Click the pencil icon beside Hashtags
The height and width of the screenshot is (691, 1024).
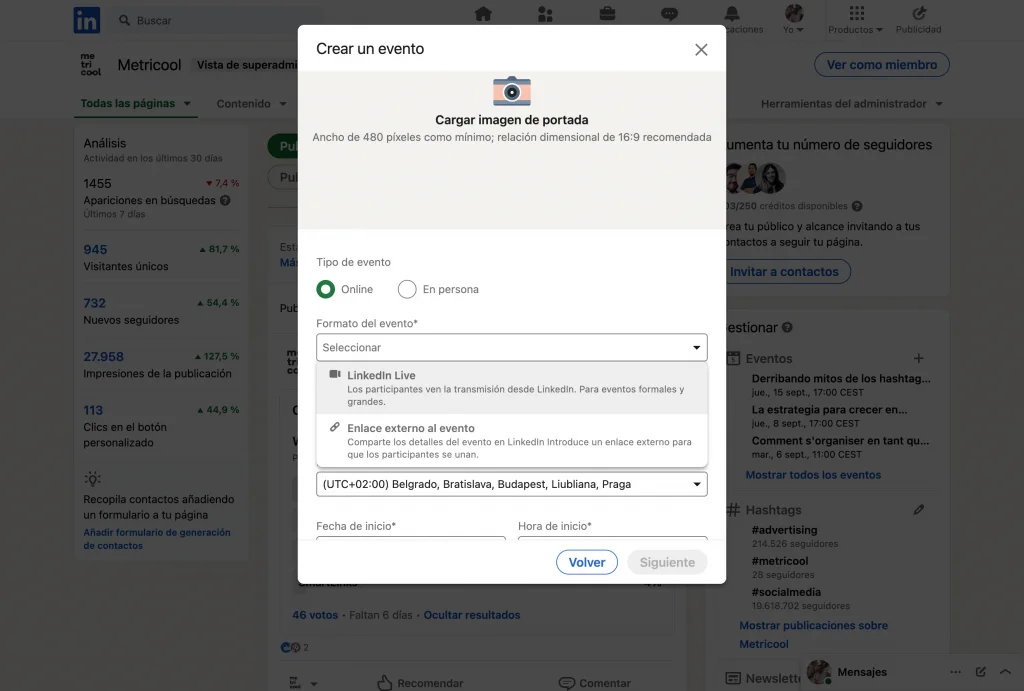pos(919,509)
